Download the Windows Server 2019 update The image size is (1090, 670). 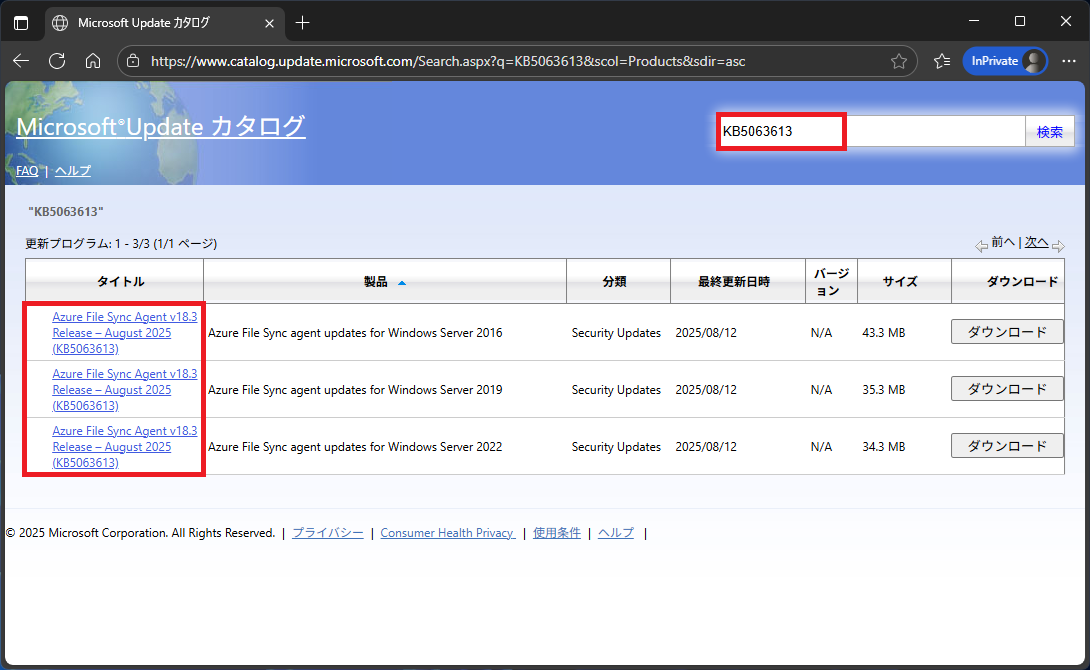1007,389
